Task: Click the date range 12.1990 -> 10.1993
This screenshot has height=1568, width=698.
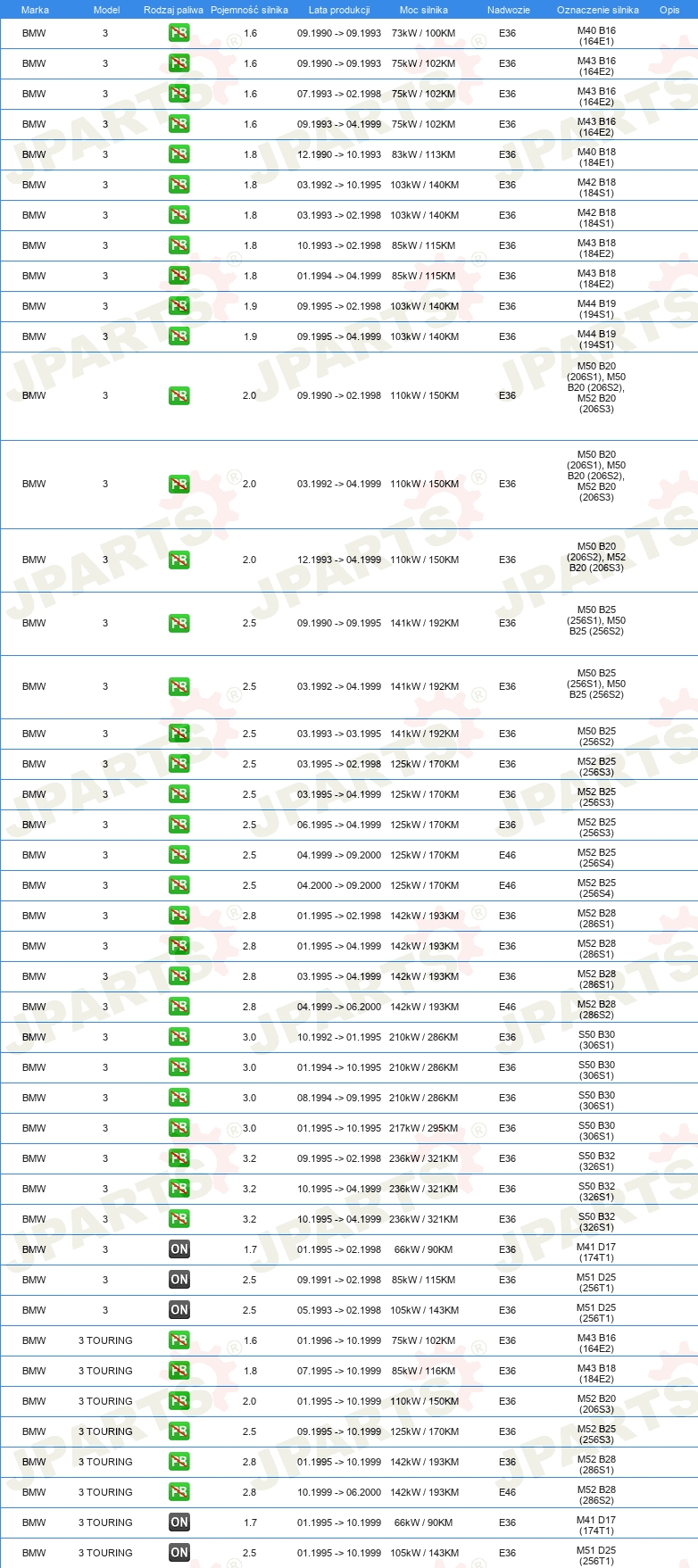Action: [x=339, y=154]
